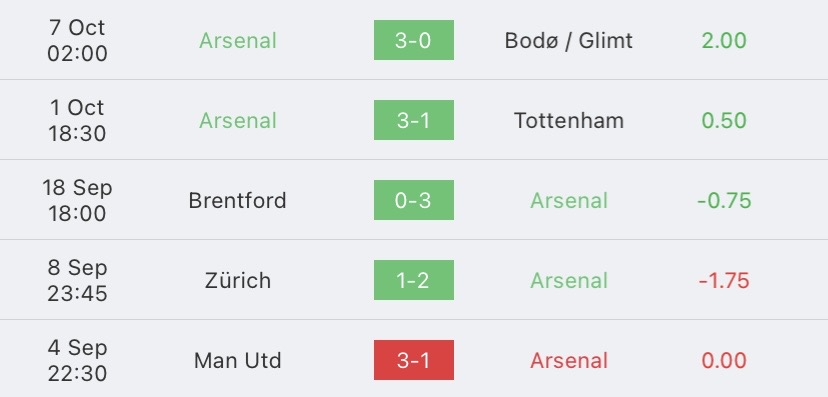Open the Tottenham team link

click(x=569, y=120)
